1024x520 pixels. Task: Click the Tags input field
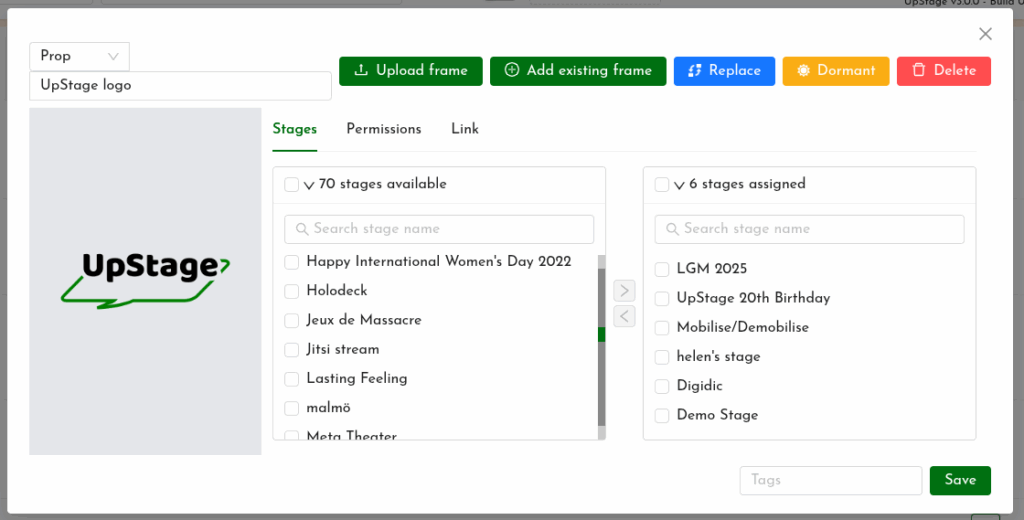pos(831,480)
